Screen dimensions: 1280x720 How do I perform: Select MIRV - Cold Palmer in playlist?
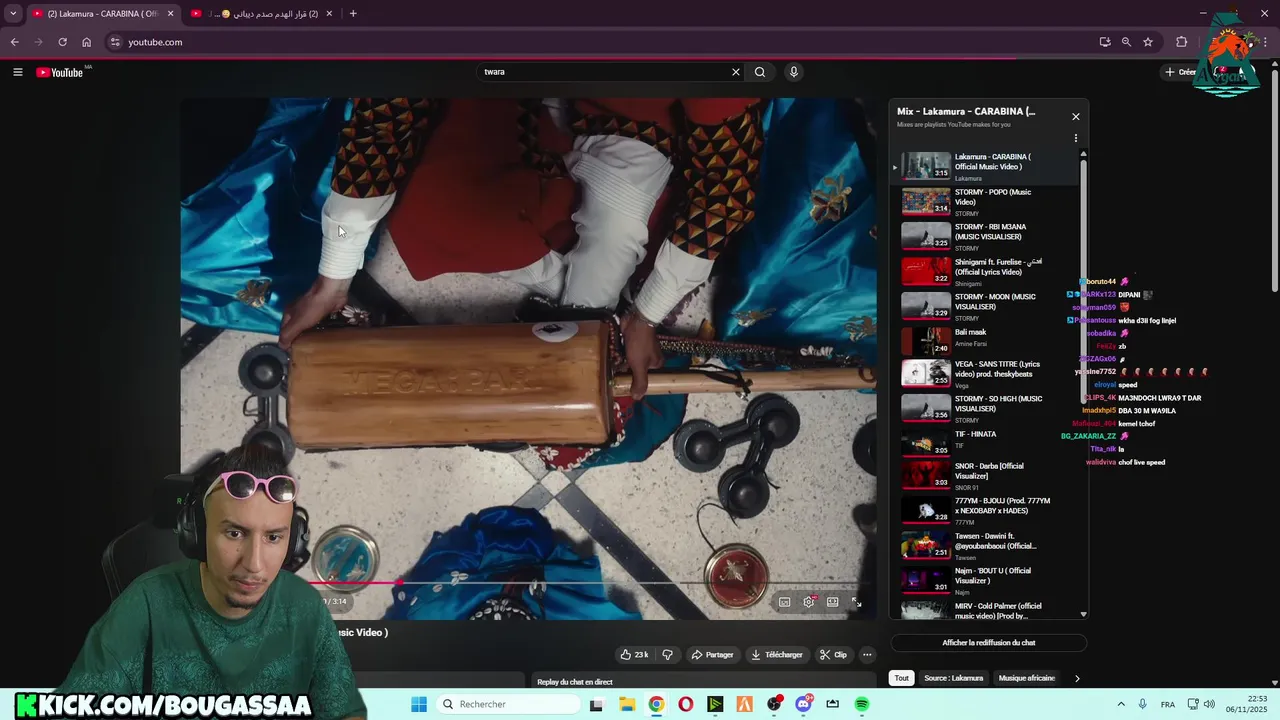click(x=984, y=609)
